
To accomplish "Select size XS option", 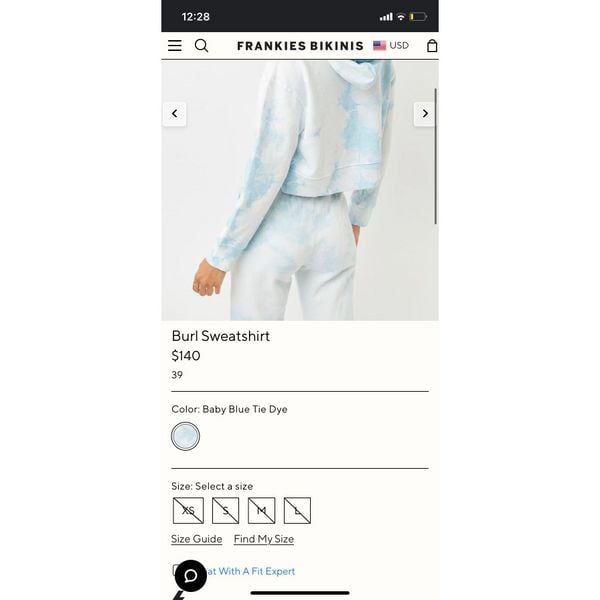I will coord(188,510).
